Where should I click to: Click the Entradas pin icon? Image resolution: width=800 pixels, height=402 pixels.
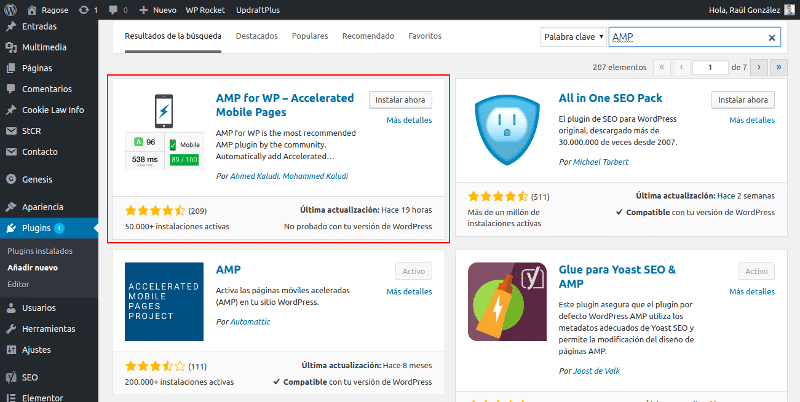point(11,27)
